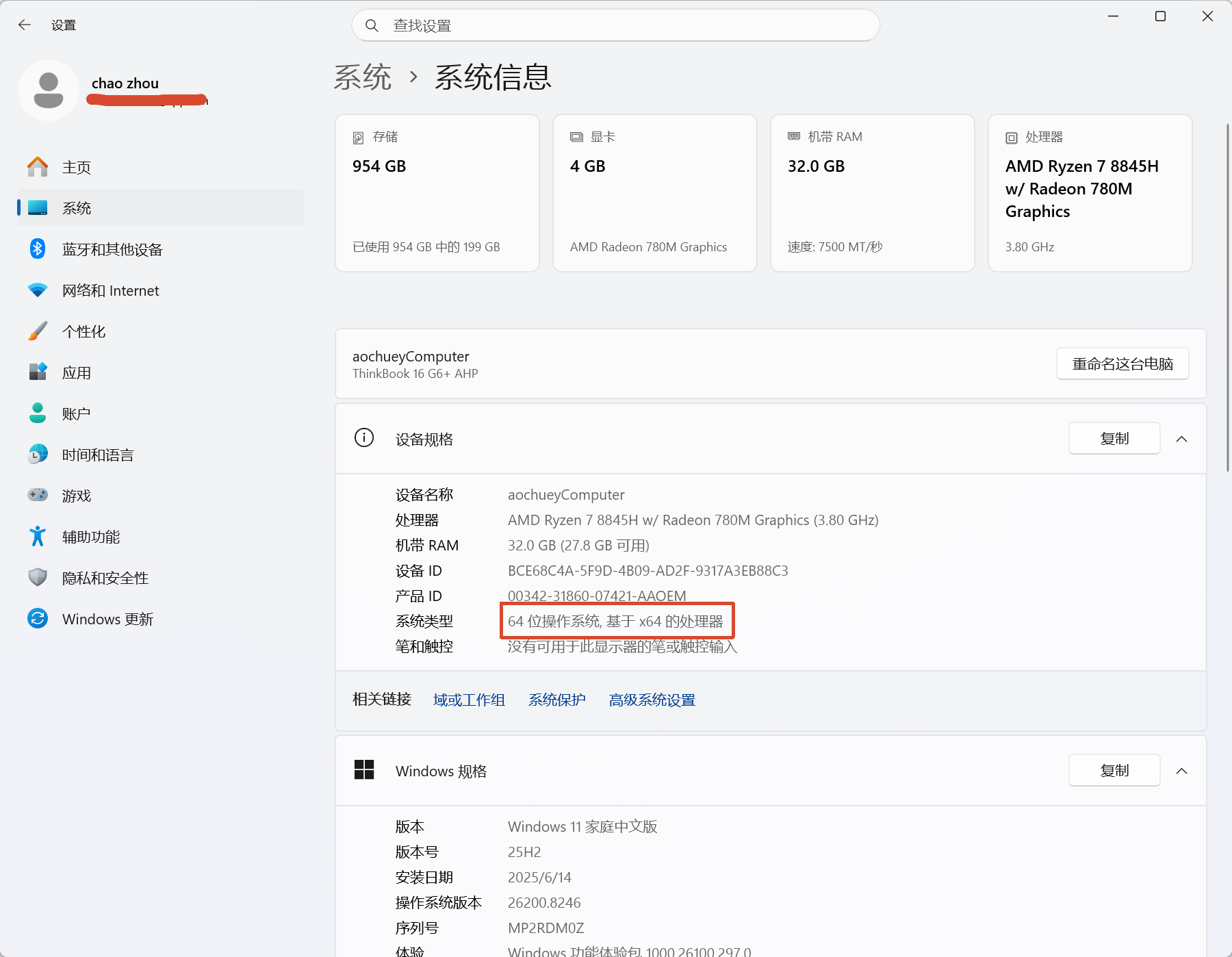Click the Wi-Fi network icon
Image resolution: width=1232 pixels, height=957 pixels.
tap(38, 290)
